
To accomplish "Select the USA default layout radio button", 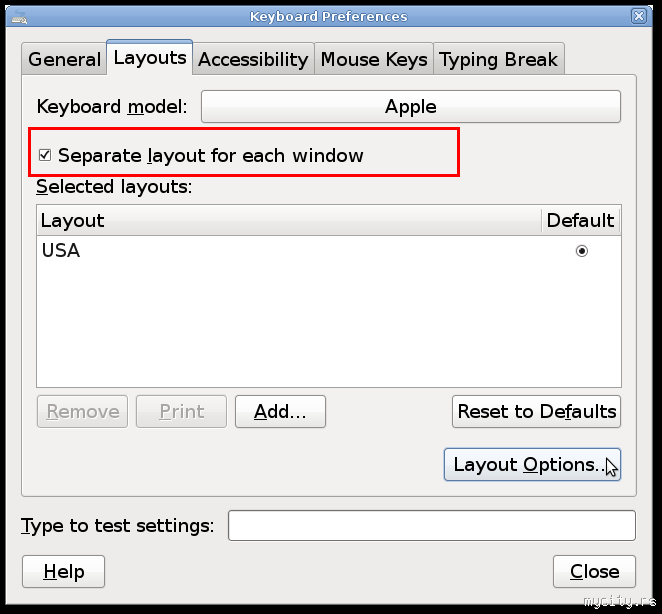I will [x=581, y=251].
